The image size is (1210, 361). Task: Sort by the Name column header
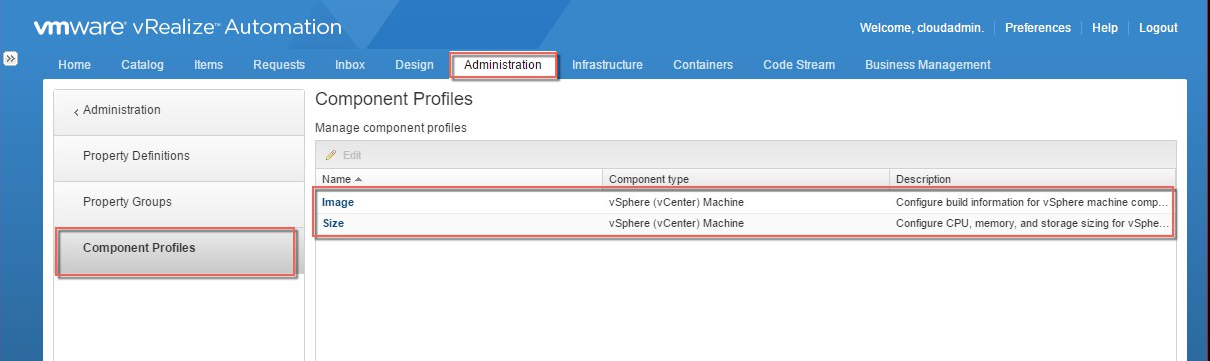pyautogui.click(x=459, y=179)
